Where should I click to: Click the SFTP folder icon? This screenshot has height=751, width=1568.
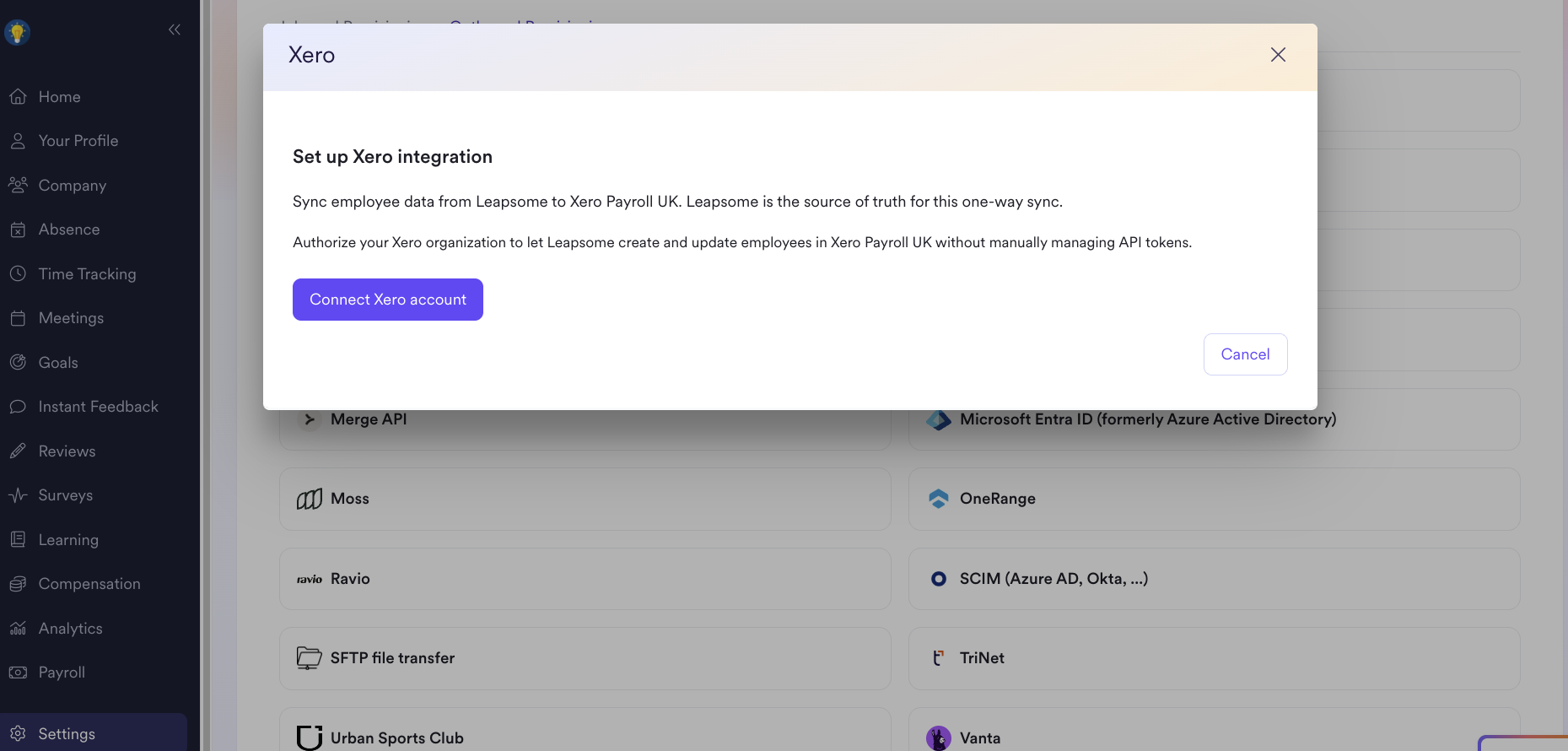[310, 658]
